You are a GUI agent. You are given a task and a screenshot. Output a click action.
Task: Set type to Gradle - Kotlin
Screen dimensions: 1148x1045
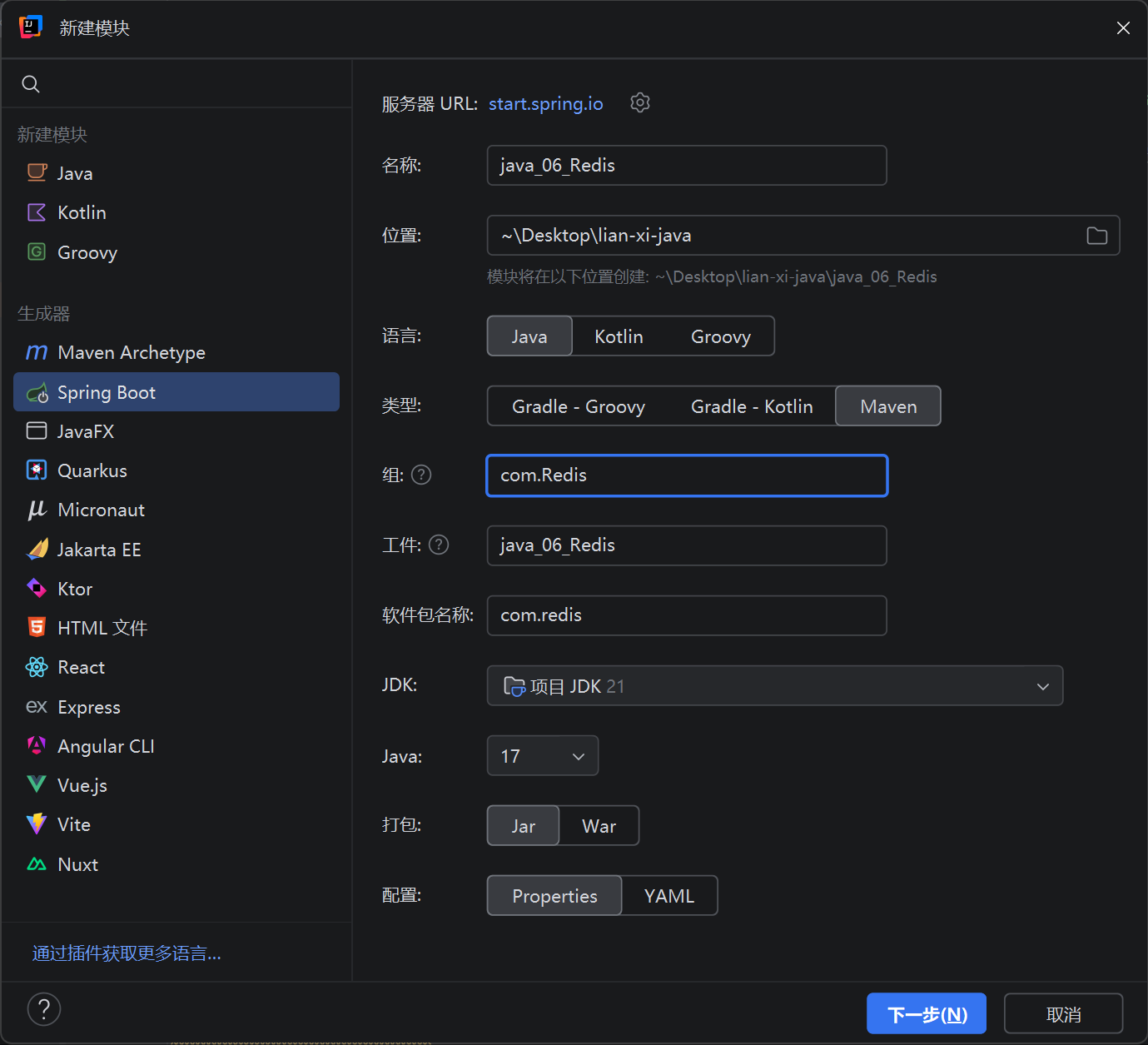752,406
